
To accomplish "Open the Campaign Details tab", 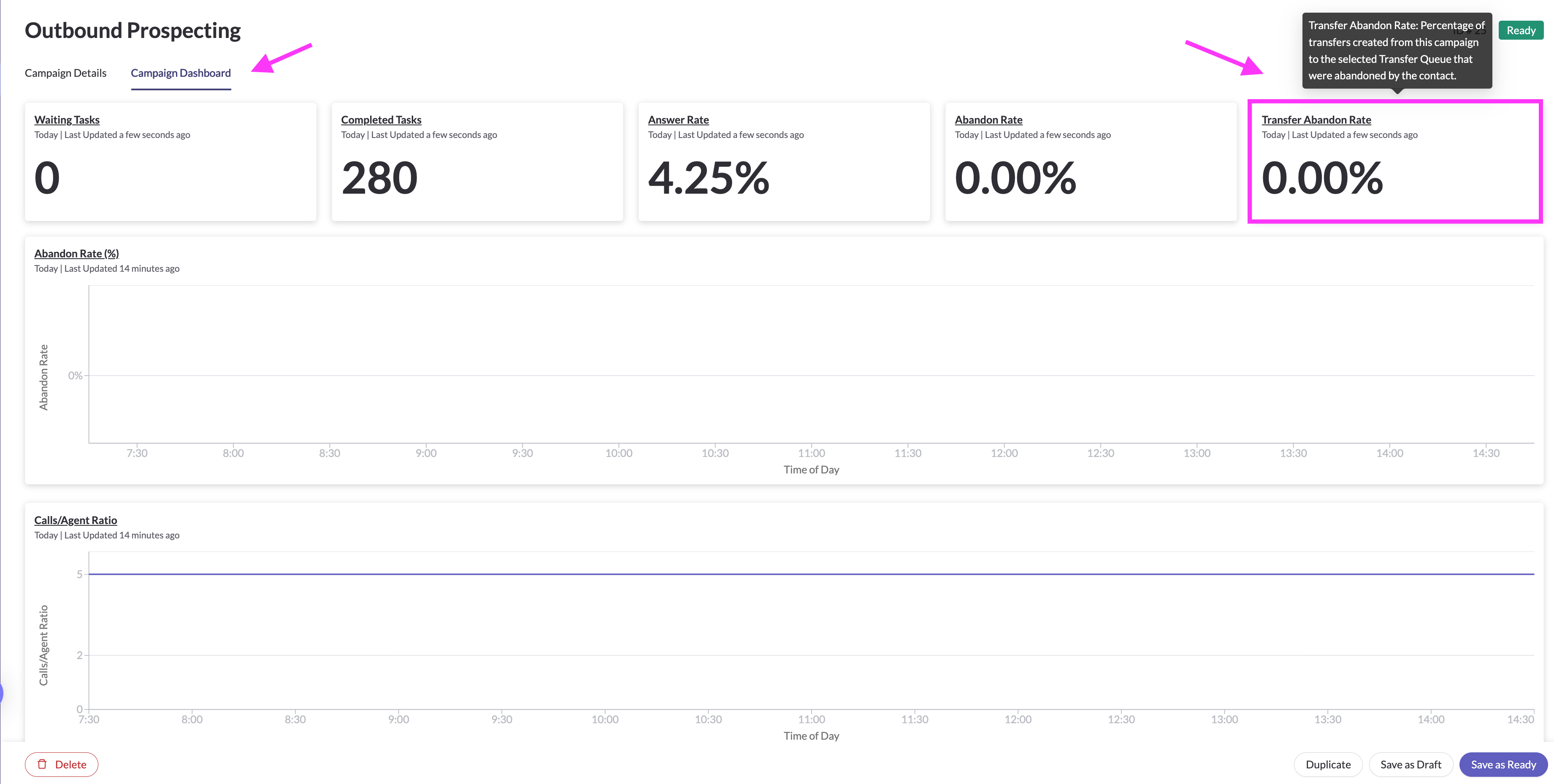I will 65,73.
